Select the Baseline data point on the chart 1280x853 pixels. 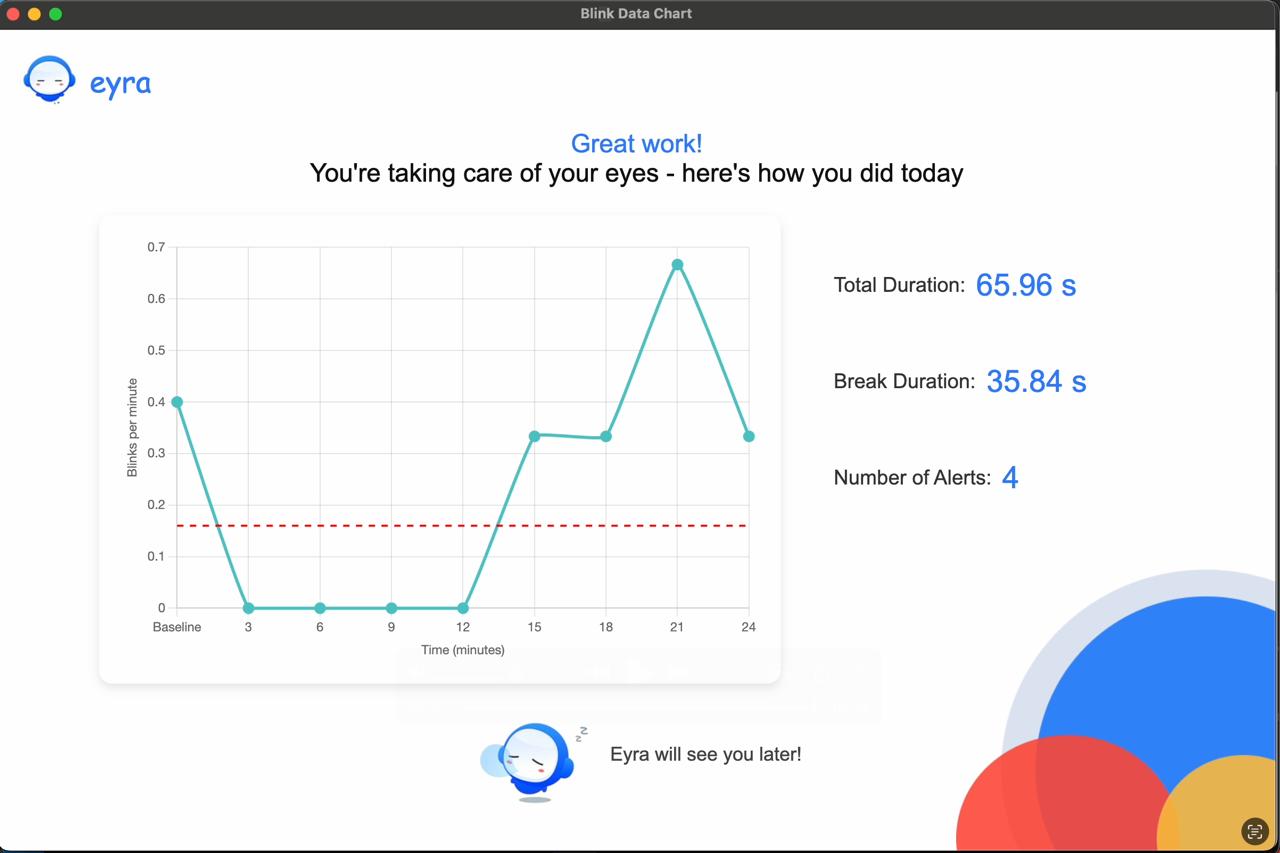(x=177, y=402)
